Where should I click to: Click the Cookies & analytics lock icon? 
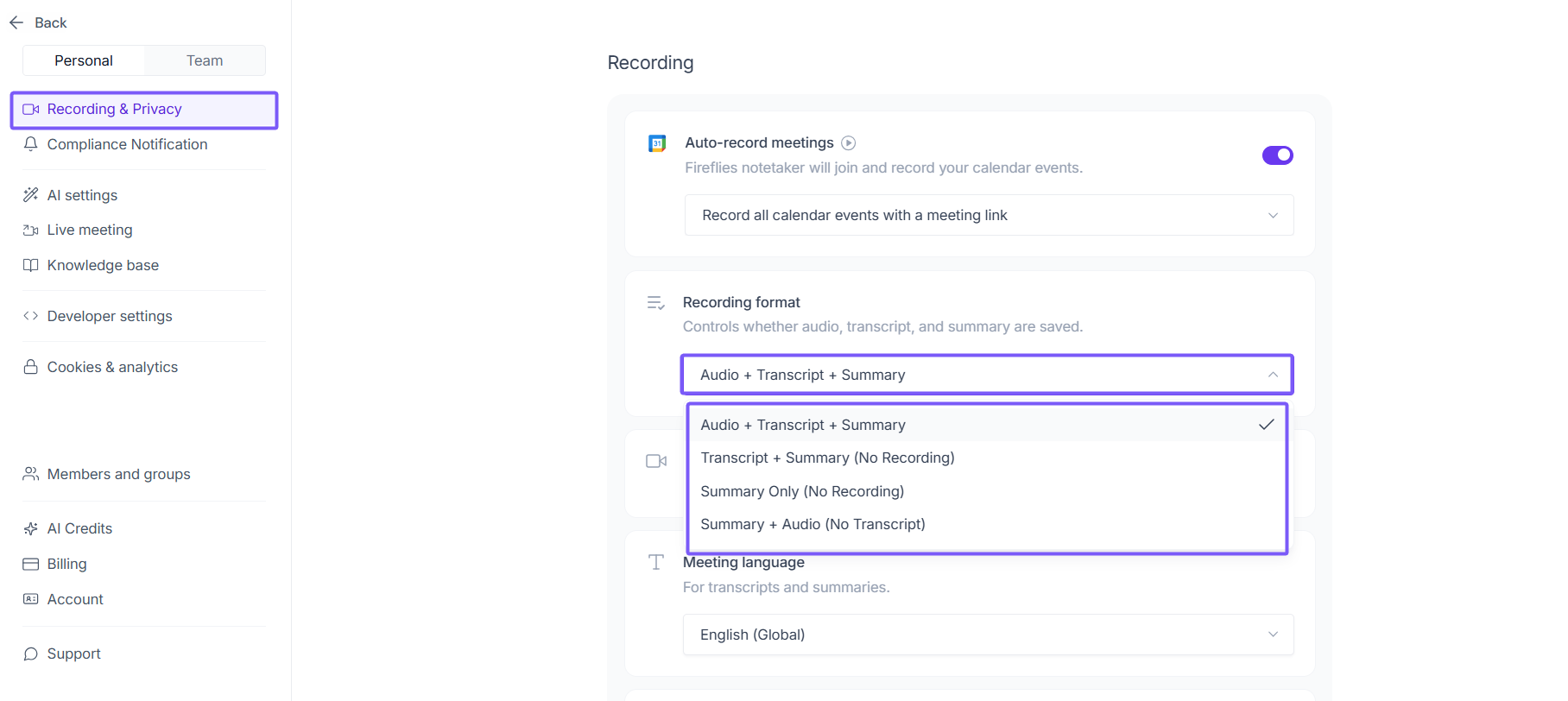point(31,367)
